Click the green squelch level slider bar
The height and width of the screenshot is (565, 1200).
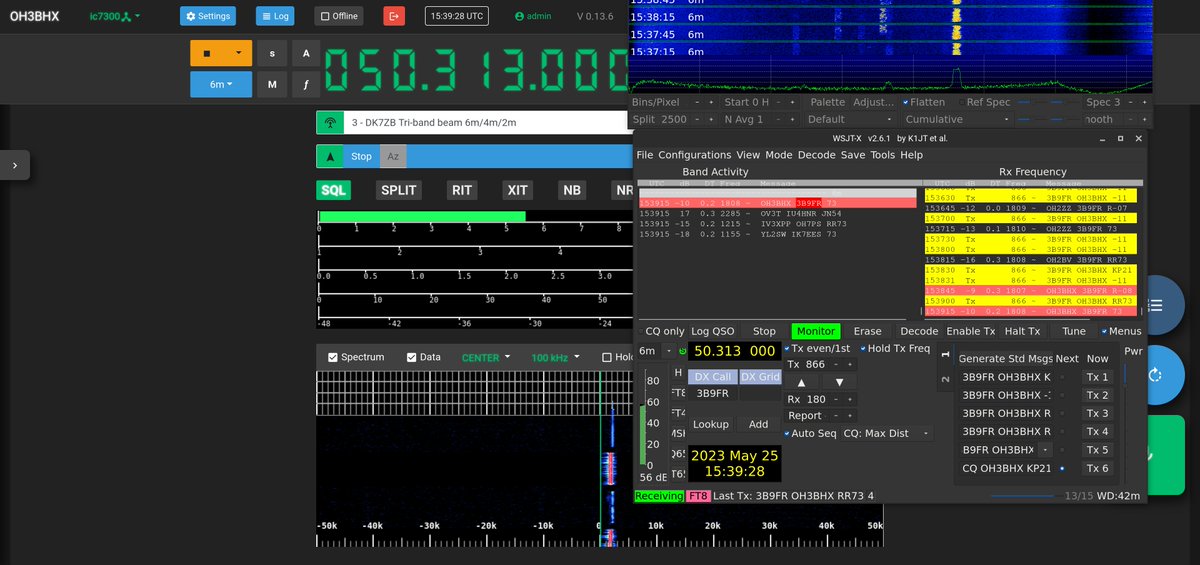[x=422, y=216]
